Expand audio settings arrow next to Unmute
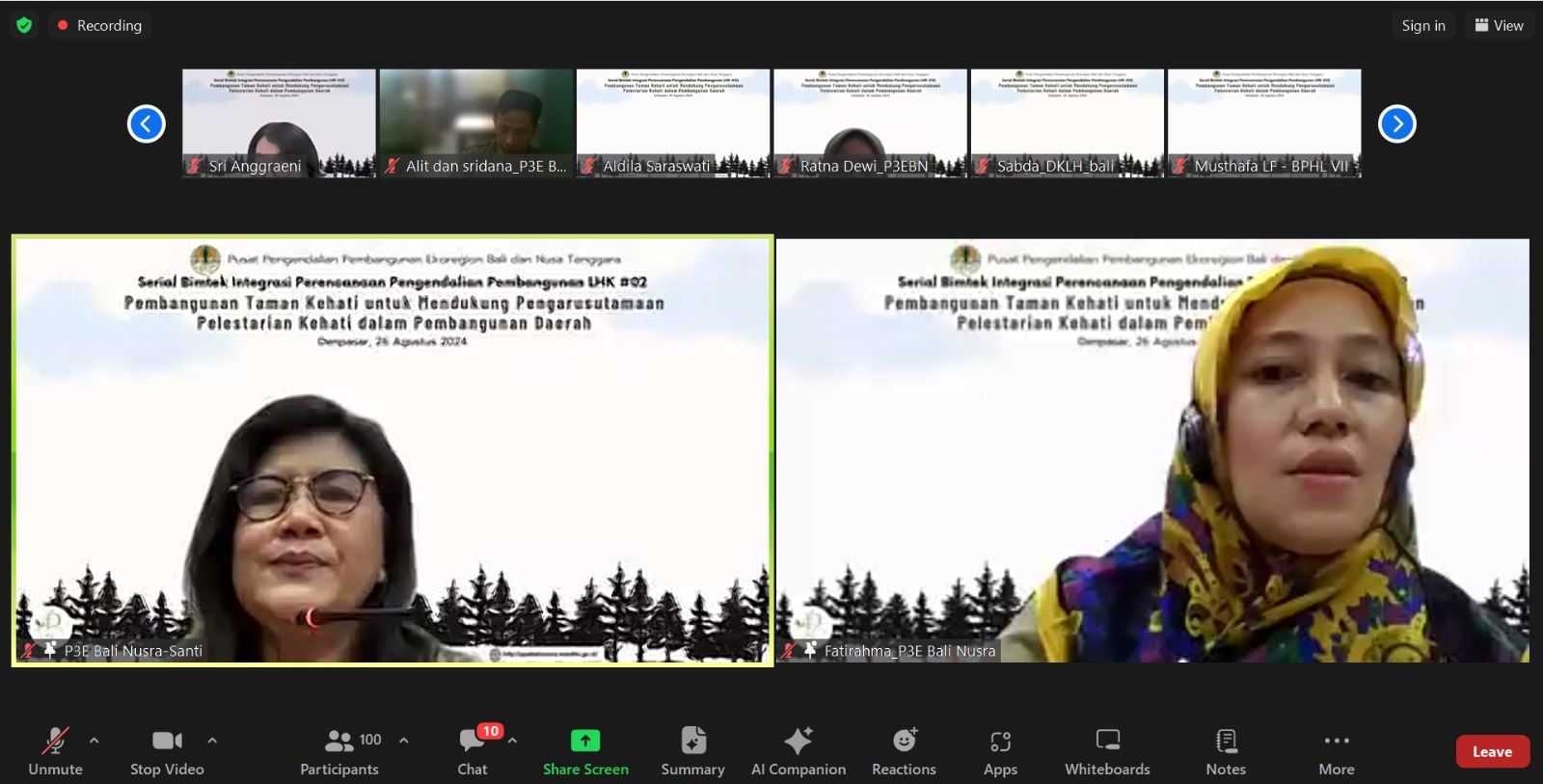 94,741
